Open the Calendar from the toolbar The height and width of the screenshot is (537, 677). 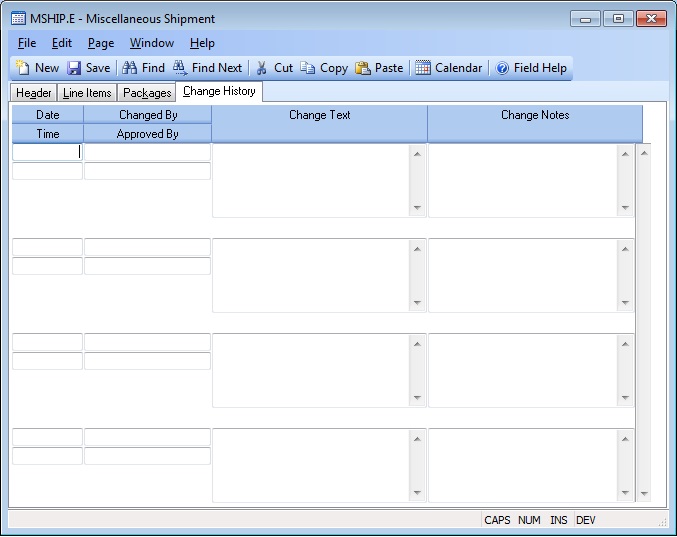coord(423,68)
